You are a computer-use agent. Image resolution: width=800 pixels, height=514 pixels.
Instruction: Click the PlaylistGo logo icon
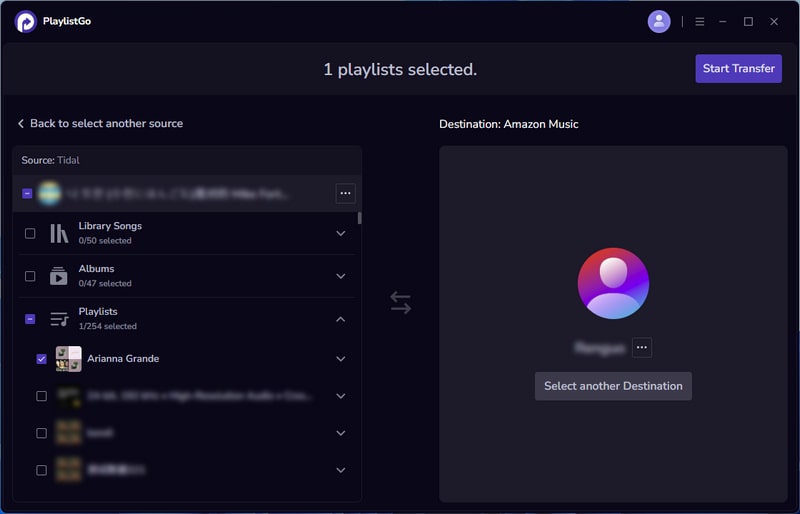tap(26, 21)
